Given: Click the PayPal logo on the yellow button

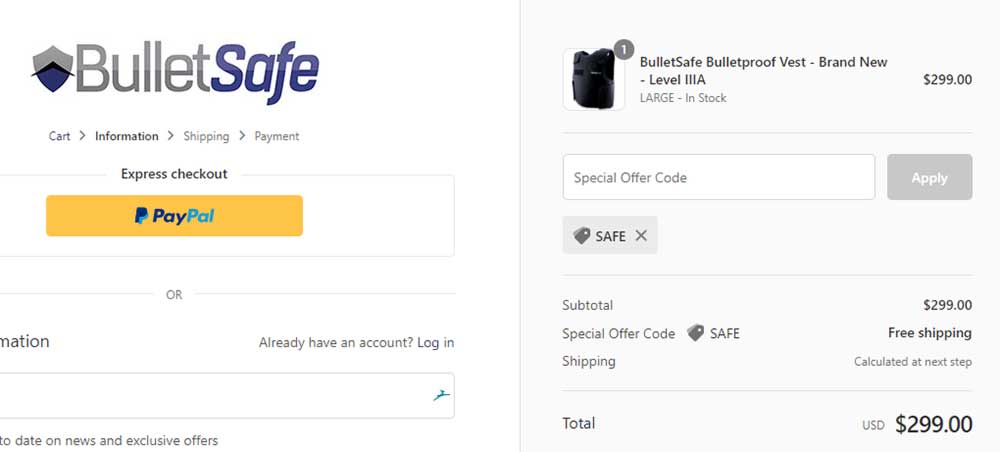Looking at the screenshot, I should pyautogui.click(x=175, y=216).
